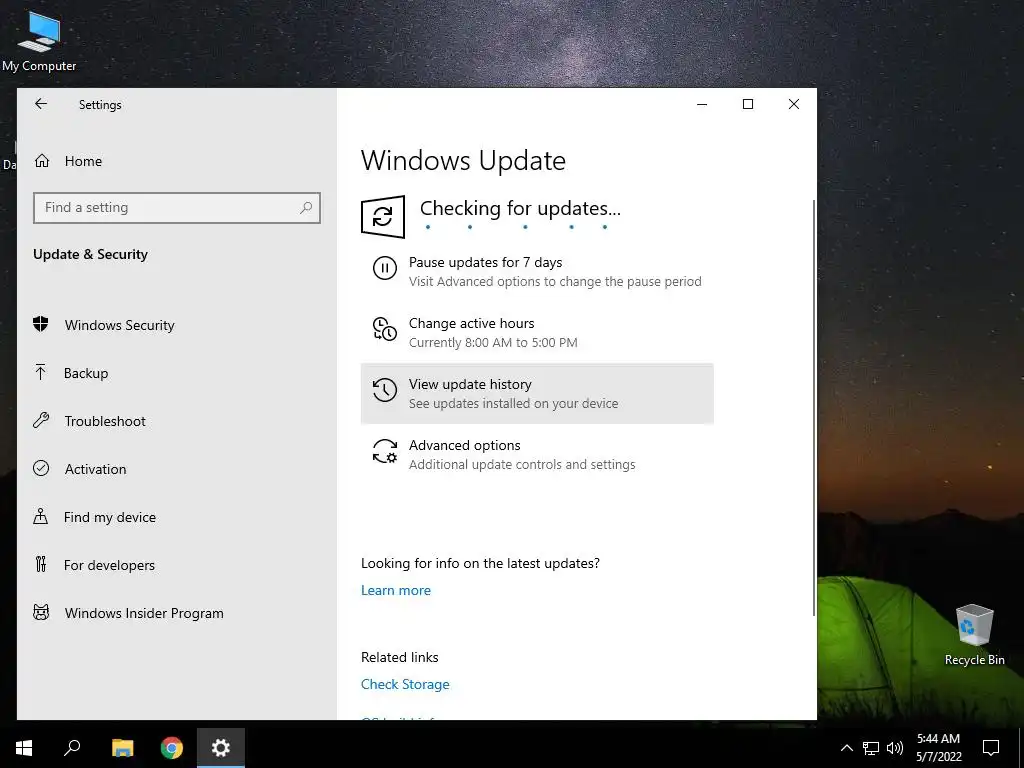The width and height of the screenshot is (1024, 768).
Task: Click the Settings gear on the taskbar
Action: tap(221, 748)
